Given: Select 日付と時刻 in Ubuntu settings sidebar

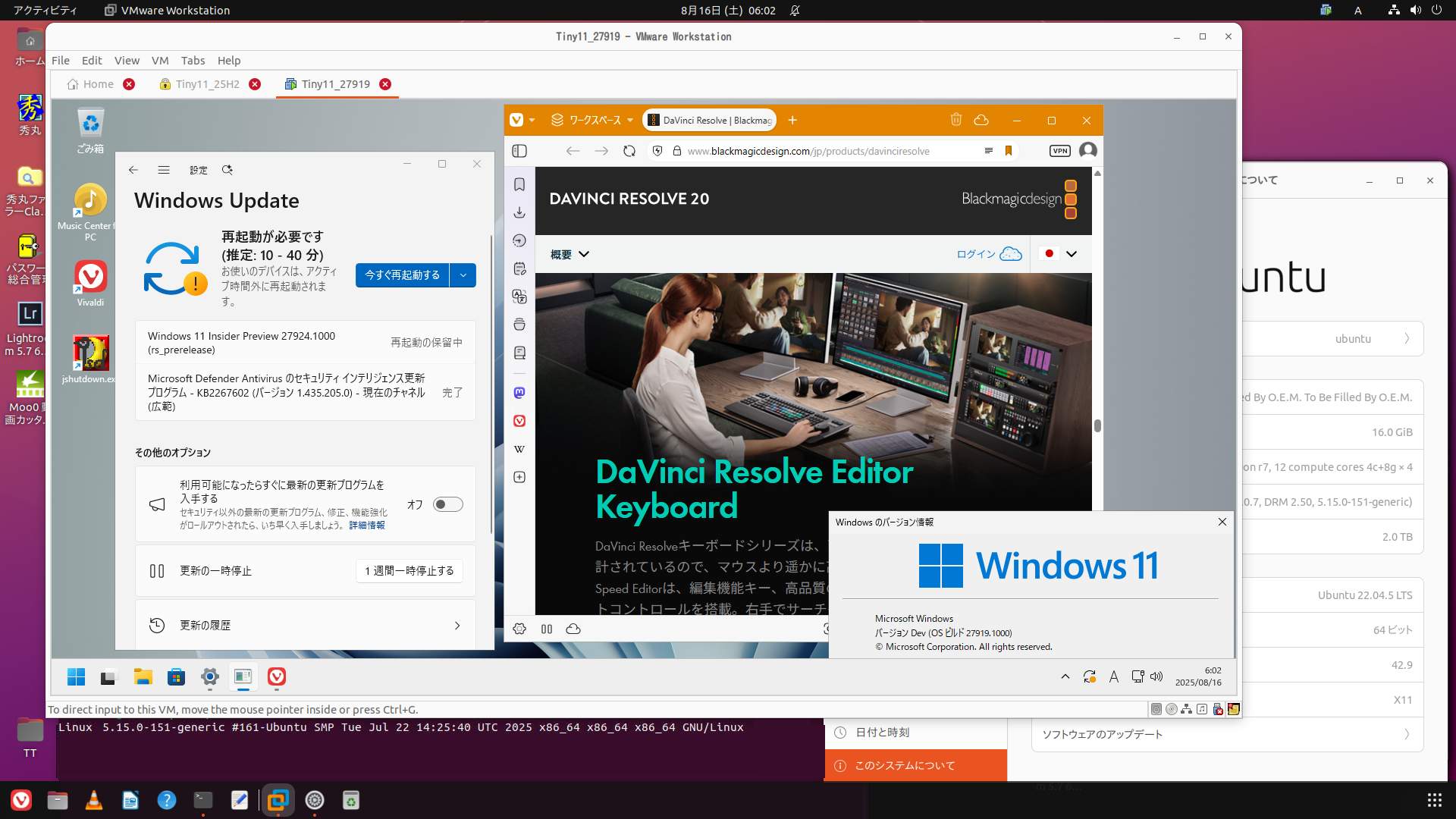Looking at the screenshot, I should (916, 733).
